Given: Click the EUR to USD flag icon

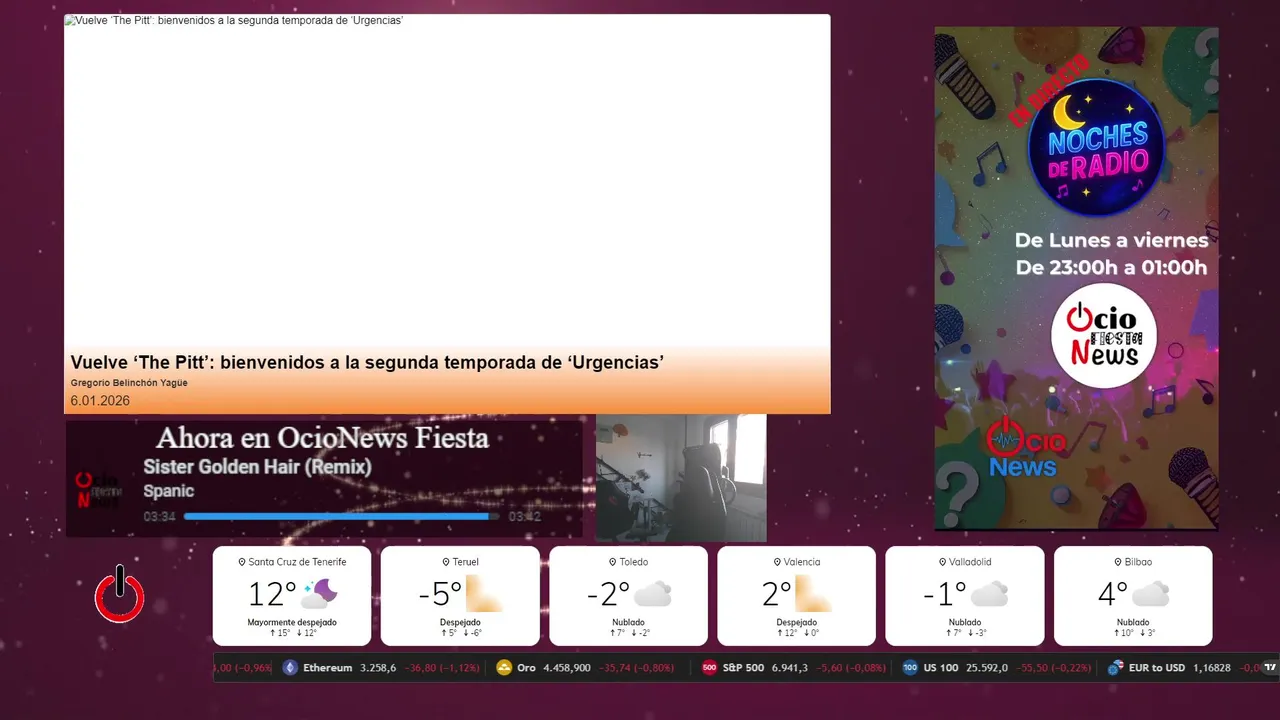Looking at the screenshot, I should coord(1115,668).
